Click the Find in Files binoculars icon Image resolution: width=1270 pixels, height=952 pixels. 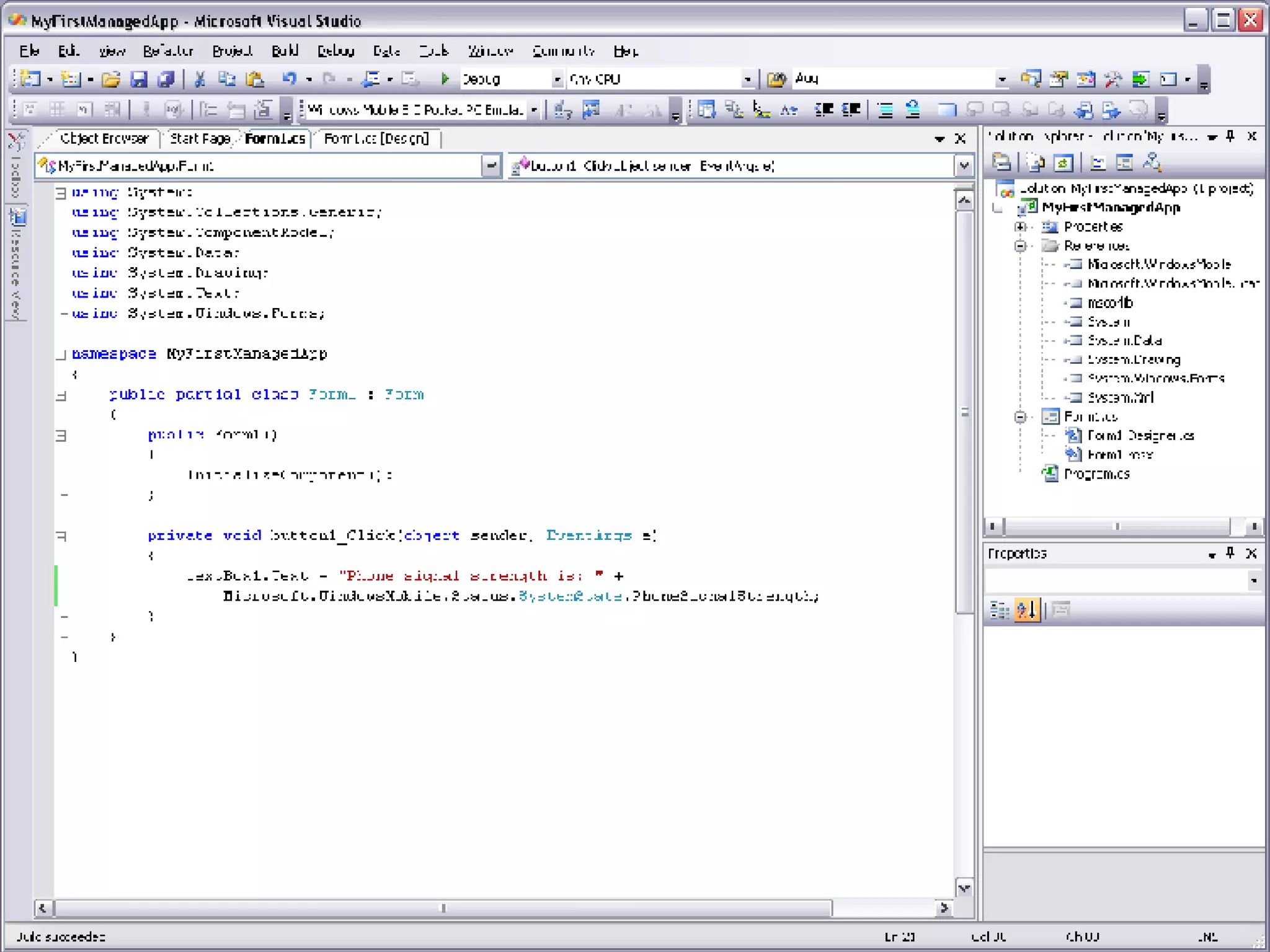tap(776, 79)
